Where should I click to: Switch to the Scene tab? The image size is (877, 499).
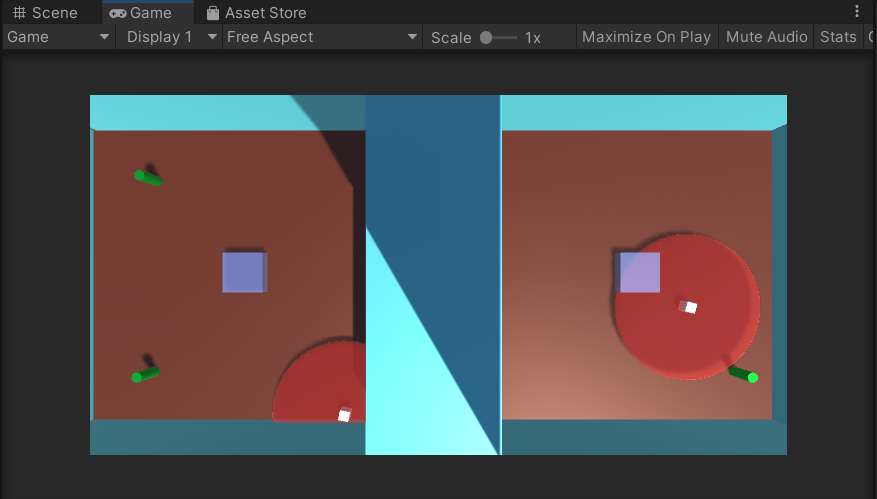[45, 12]
